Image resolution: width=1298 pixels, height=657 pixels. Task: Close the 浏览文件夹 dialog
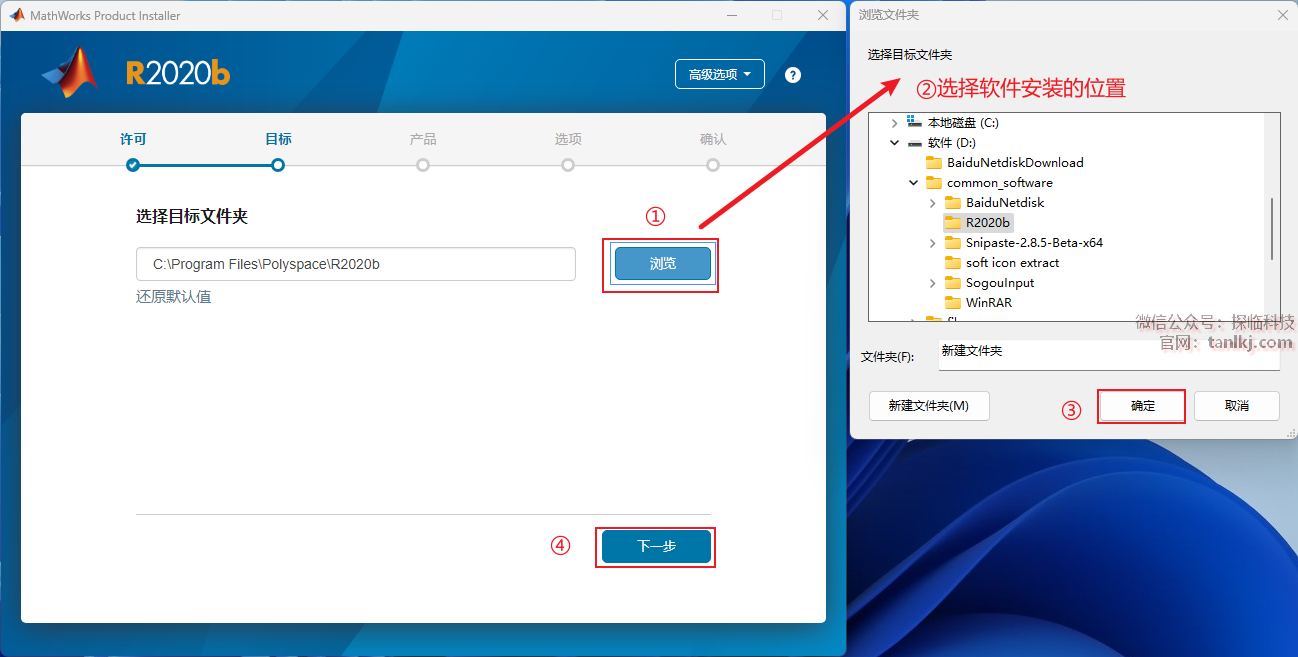click(x=1282, y=15)
